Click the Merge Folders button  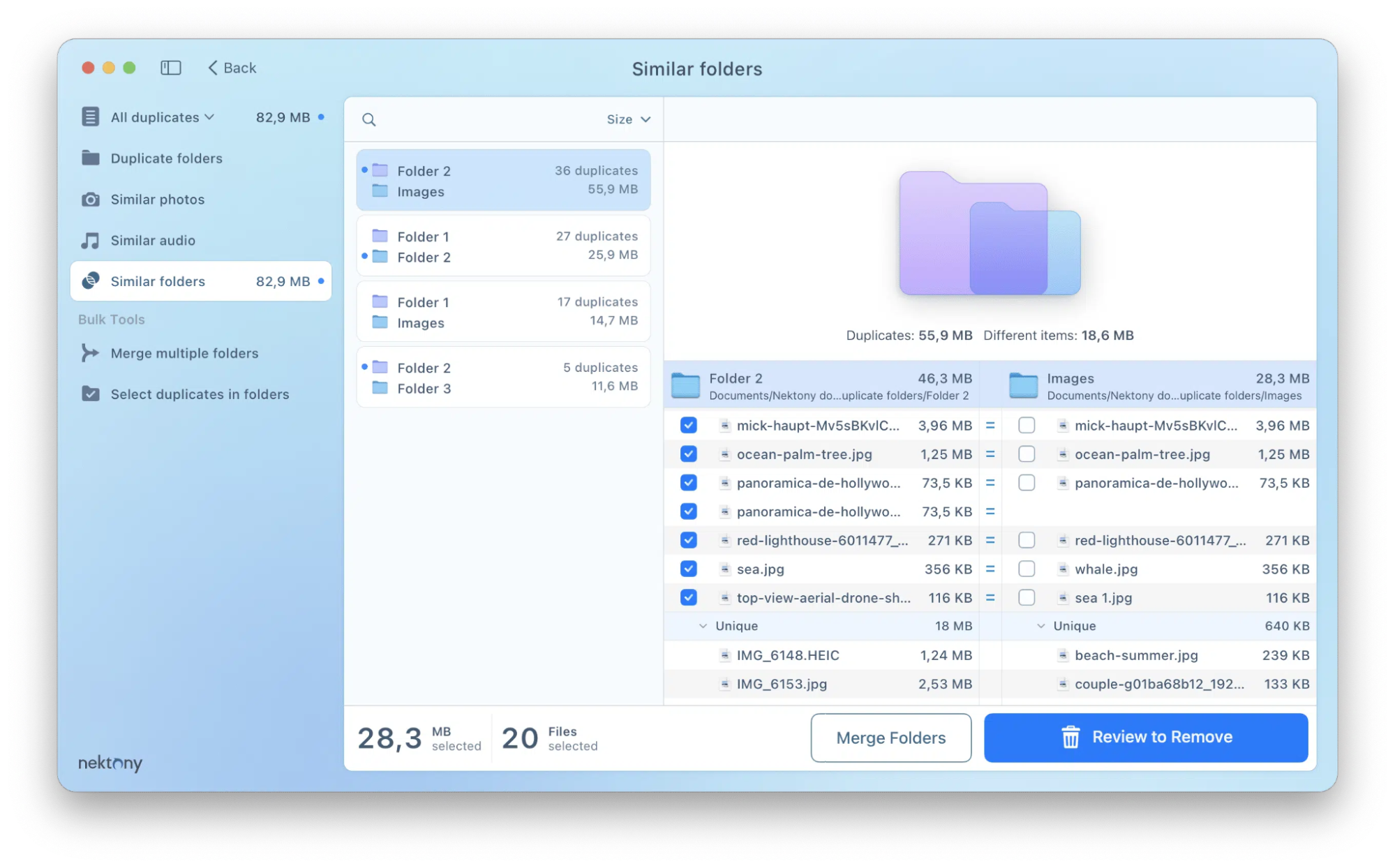coord(890,738)
